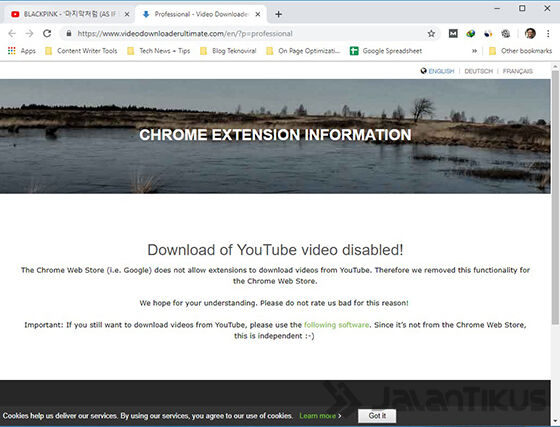The image size is (560, 427).
Task: Open Tech News + Tips bookmark folder
Action: [x=159, y=51]
